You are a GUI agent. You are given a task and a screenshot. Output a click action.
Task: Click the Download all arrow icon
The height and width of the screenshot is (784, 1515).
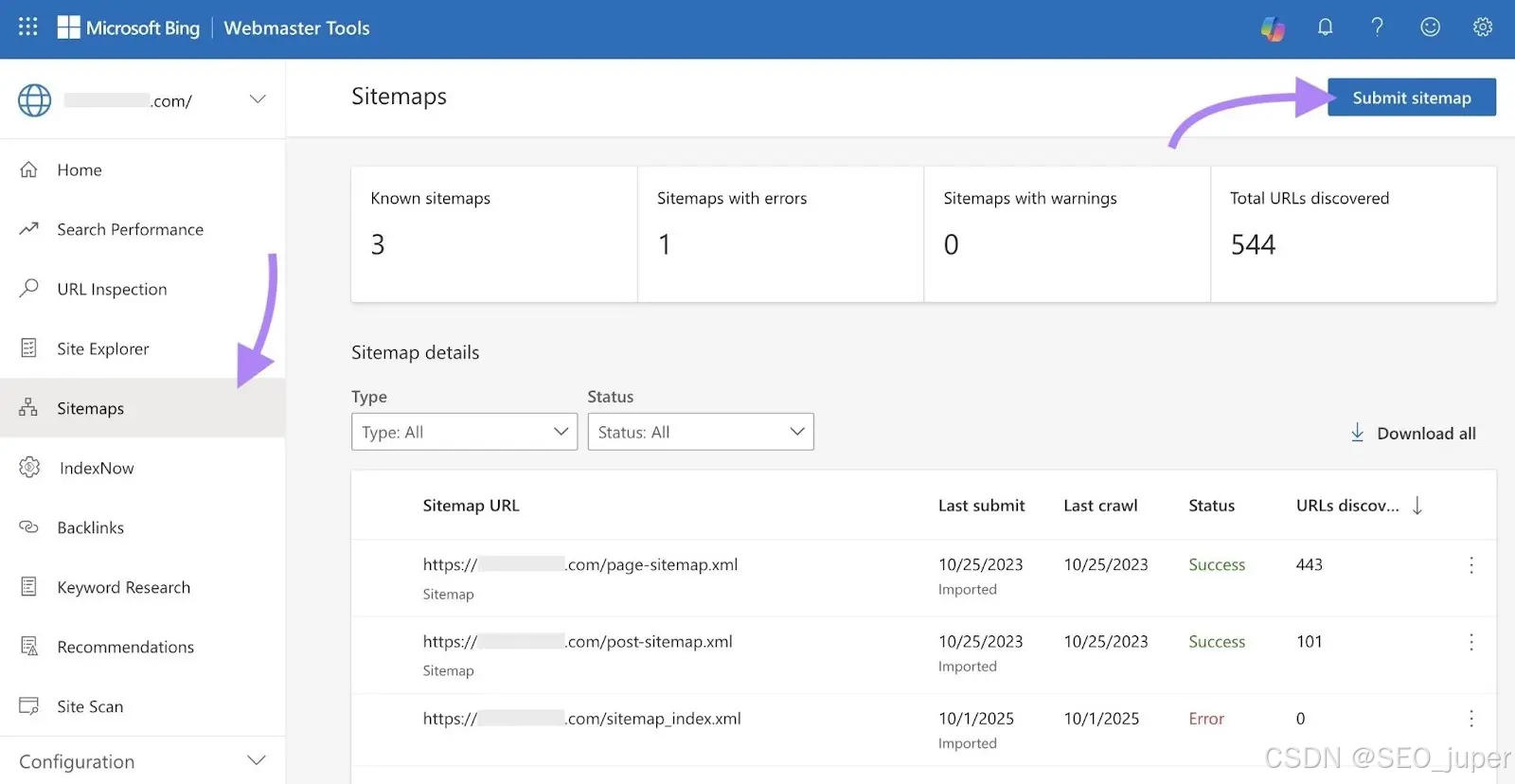(x=1357, y=433)
